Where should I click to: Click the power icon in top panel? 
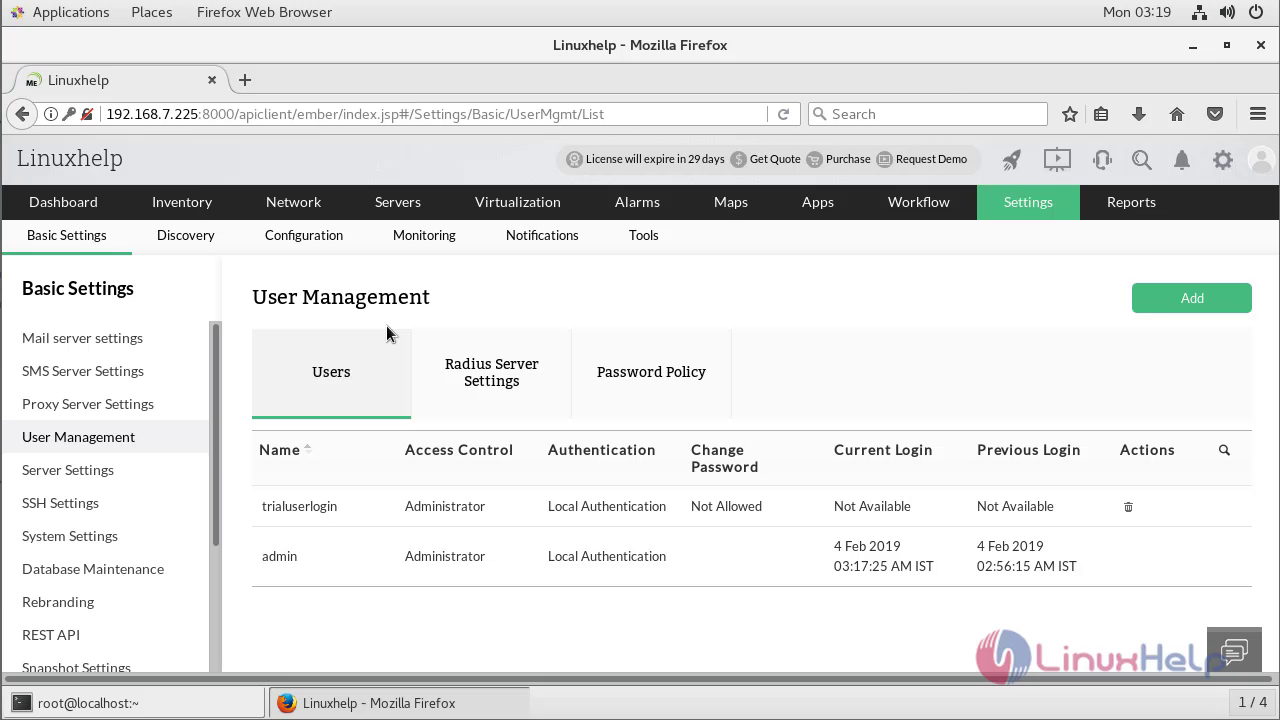pyautogui.click(x=1256, y=12)
